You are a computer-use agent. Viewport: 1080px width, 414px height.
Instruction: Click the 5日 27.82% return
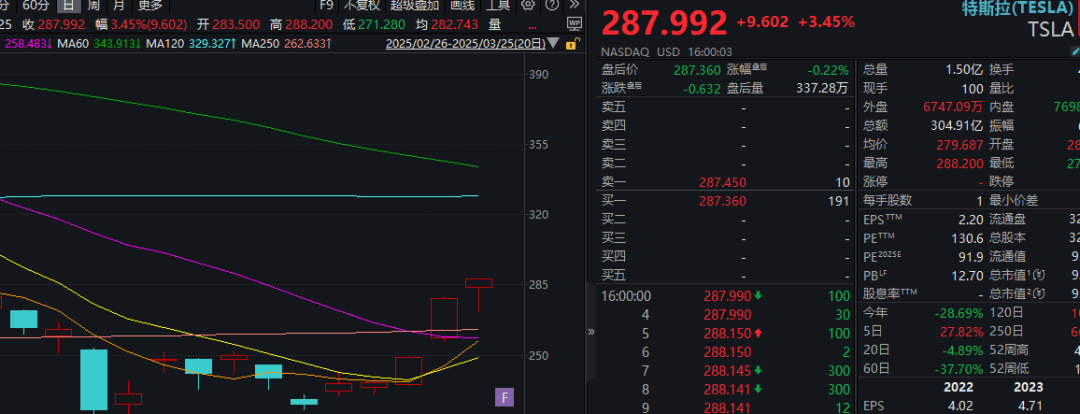961,332
